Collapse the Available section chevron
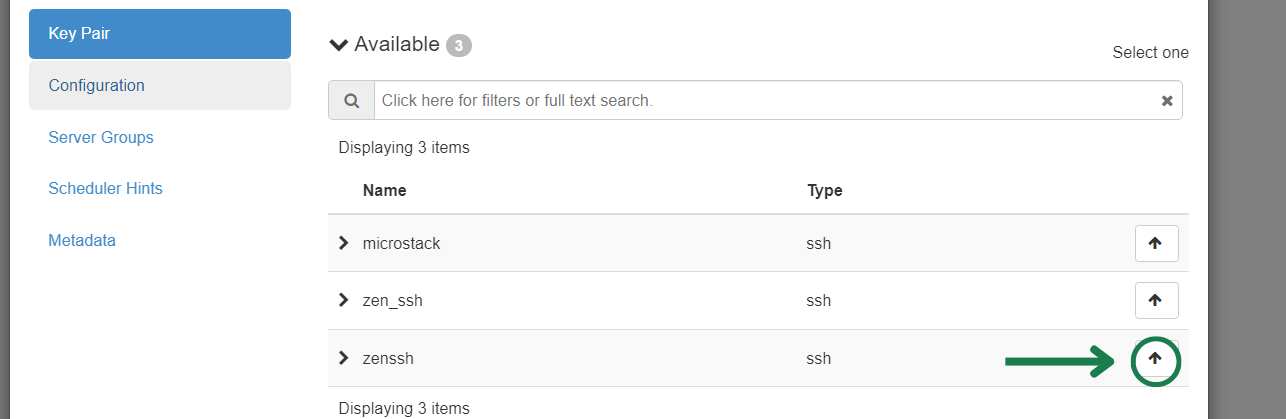 pos(338,45)
